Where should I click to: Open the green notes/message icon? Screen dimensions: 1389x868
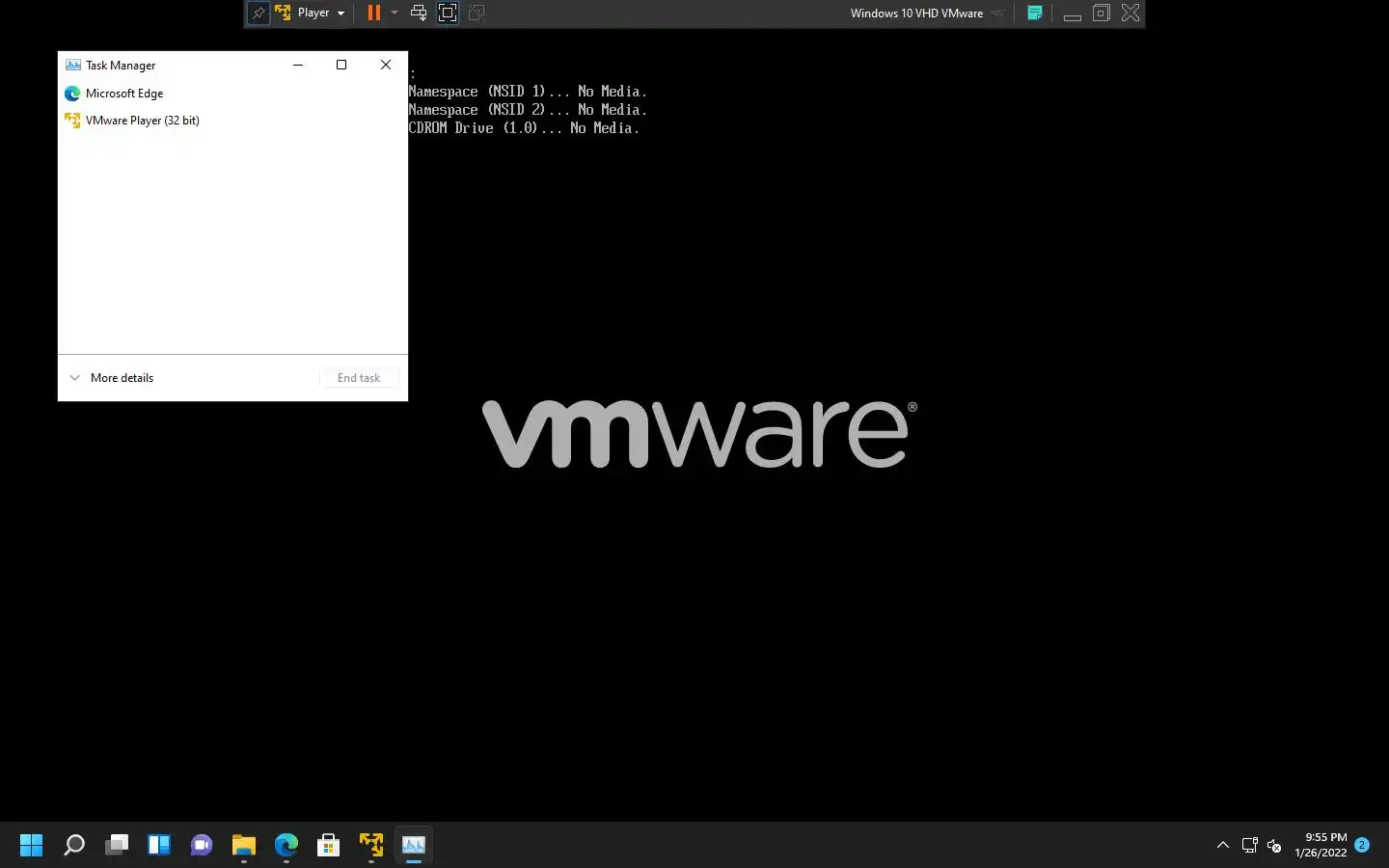coord(1035,13)
